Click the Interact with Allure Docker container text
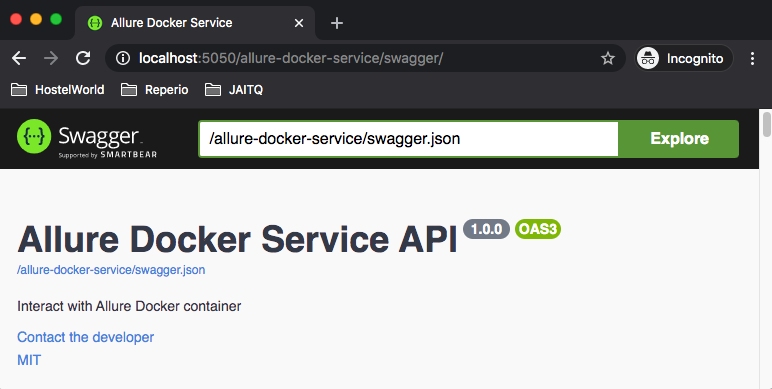Screen dimensions: 772x389 pyautogui.click(x=129, y=306)
